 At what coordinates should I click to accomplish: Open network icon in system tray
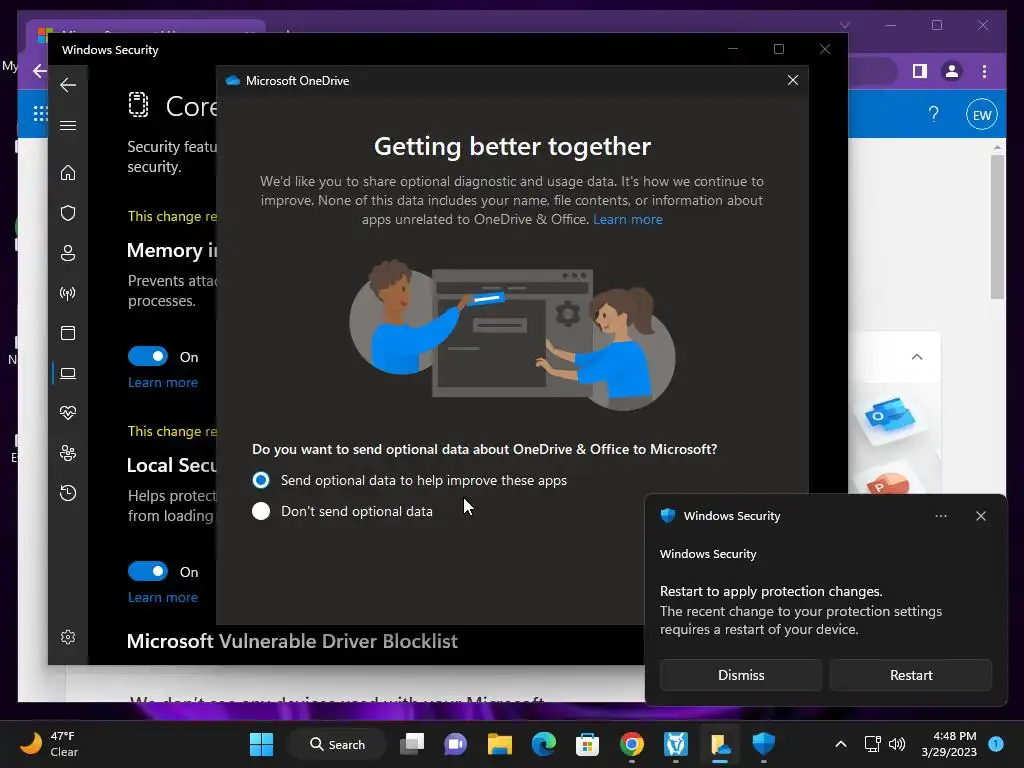tap(872, 744)
